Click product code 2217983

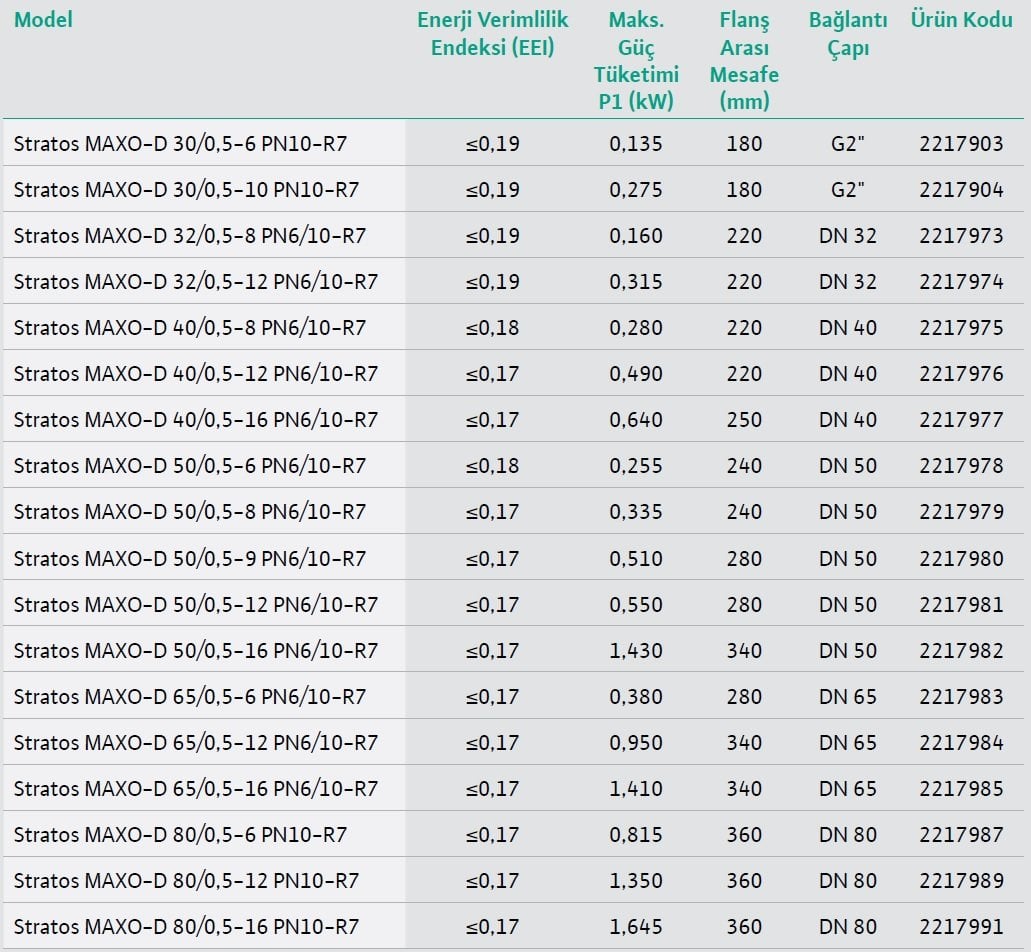click(961, 696)
